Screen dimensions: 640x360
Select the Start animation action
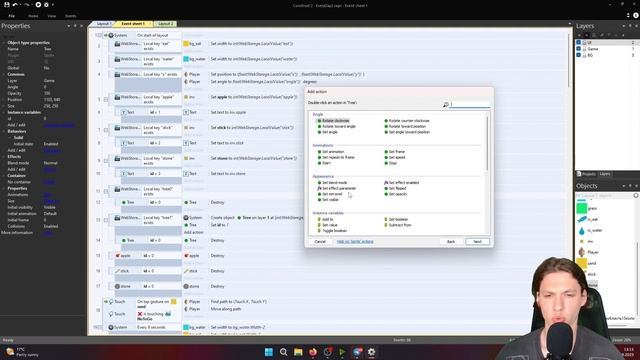point(324,163)
